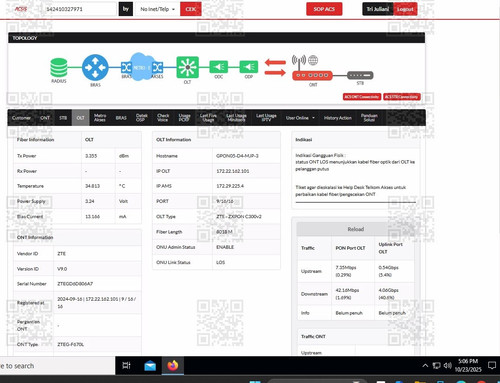
Task: Click the Firefox taskbar icon
Action: coord(173,366)
